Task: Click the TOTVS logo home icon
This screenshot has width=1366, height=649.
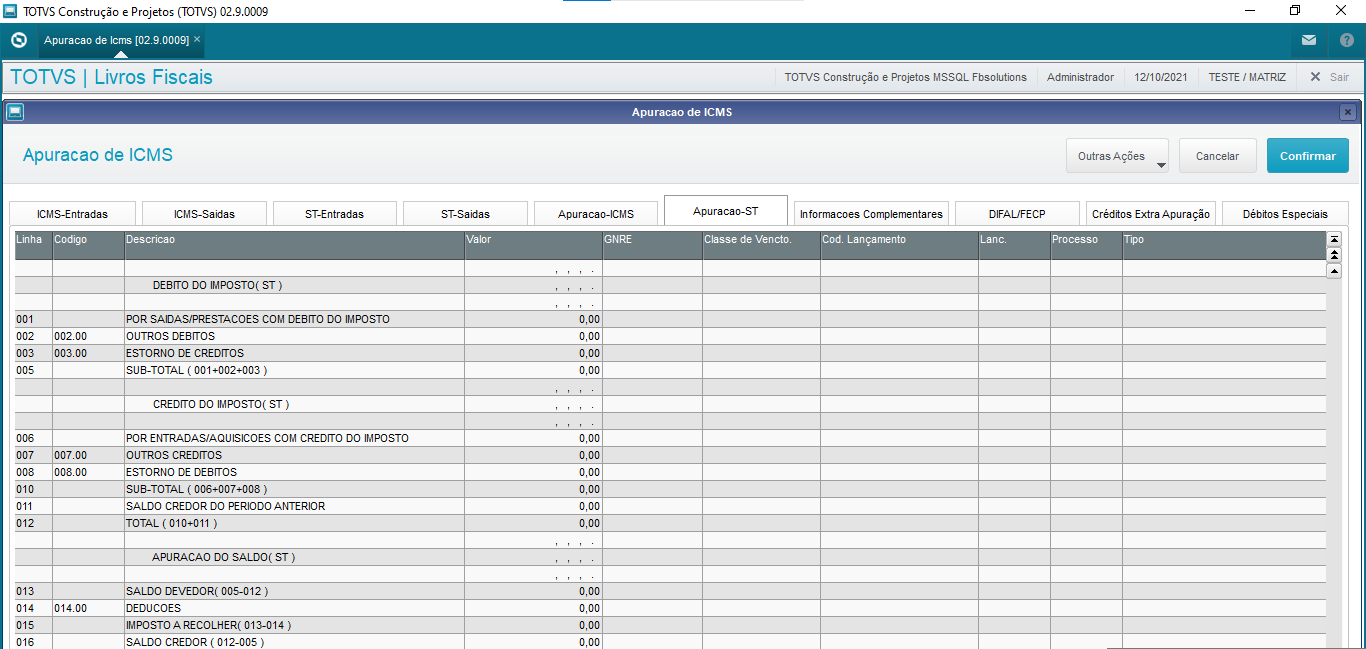Action: click(18, 41)
